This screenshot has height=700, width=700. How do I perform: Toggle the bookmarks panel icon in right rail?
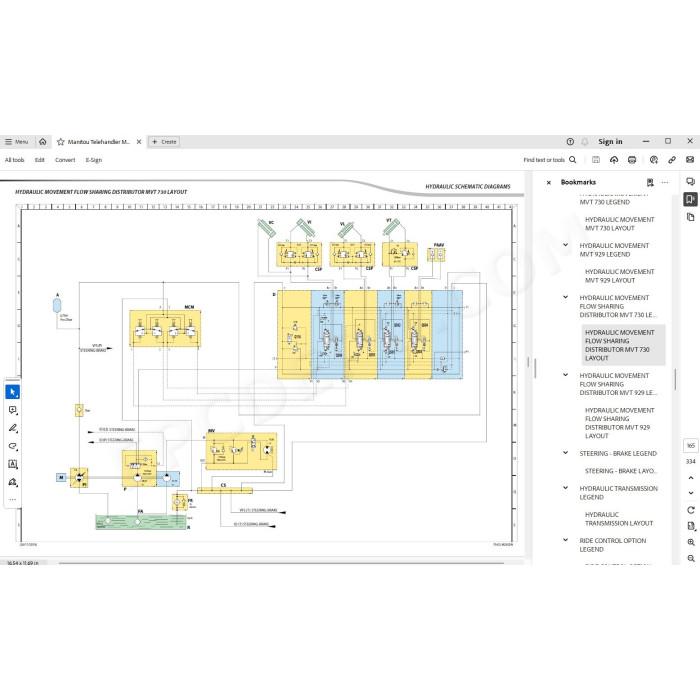click(x=690, y=199)
